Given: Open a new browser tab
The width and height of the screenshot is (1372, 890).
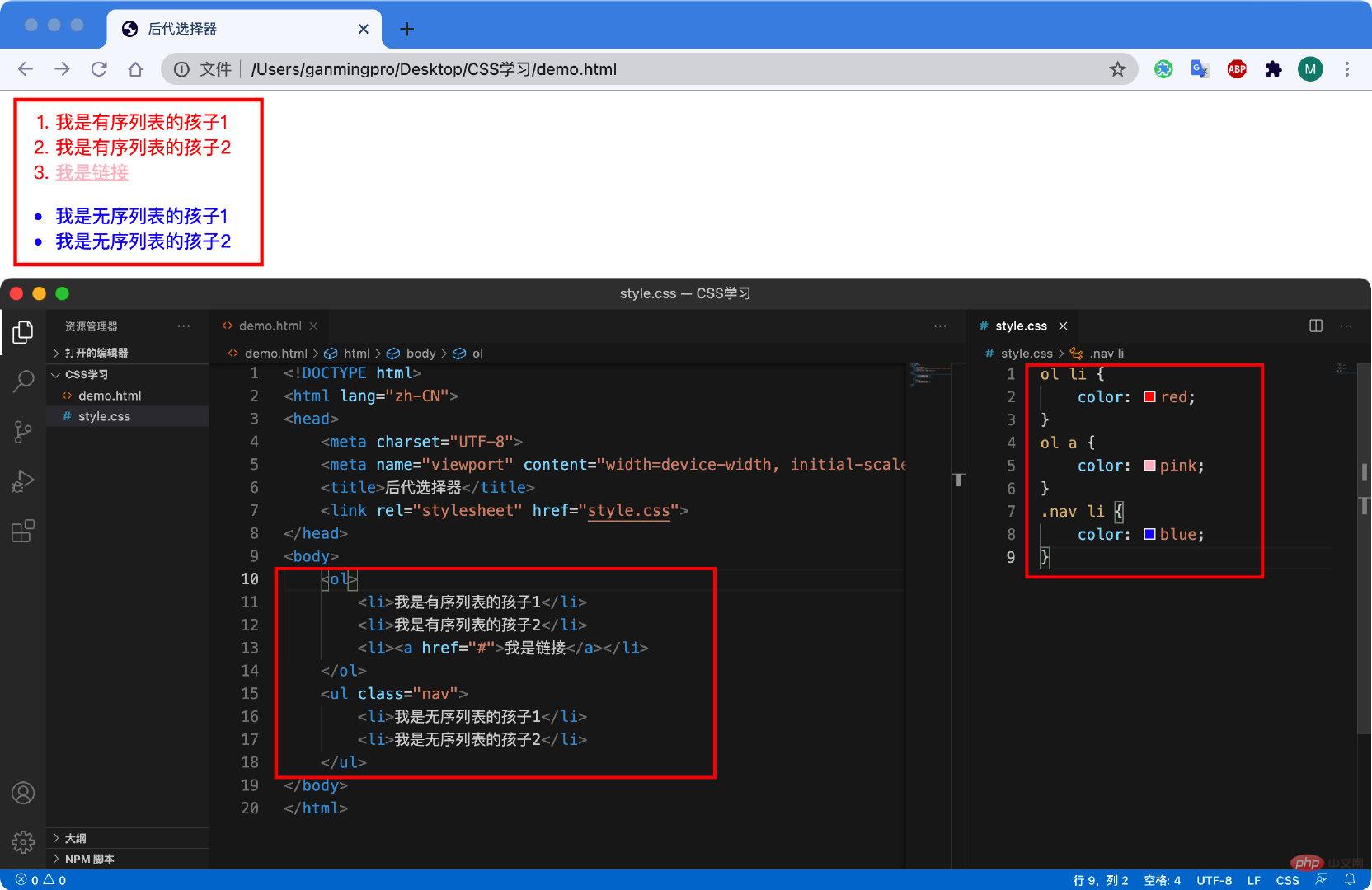Looking at the screenshot, I should (406, 30).
